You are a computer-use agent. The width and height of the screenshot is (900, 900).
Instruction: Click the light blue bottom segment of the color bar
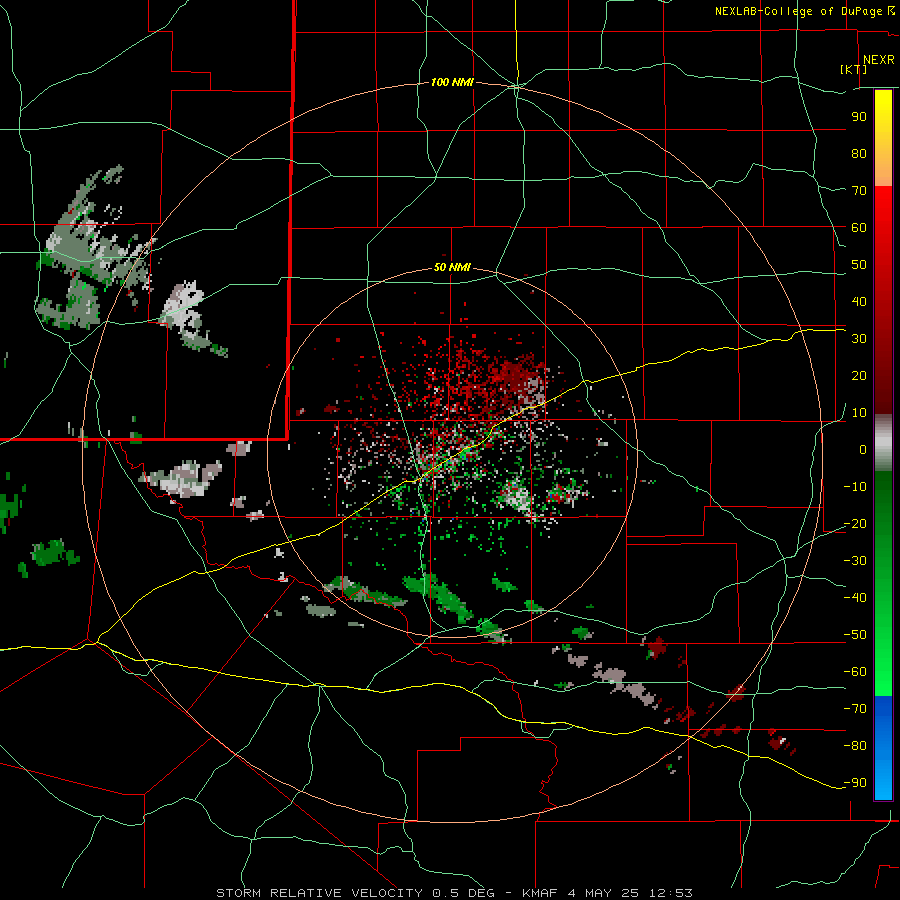[883, 778]
